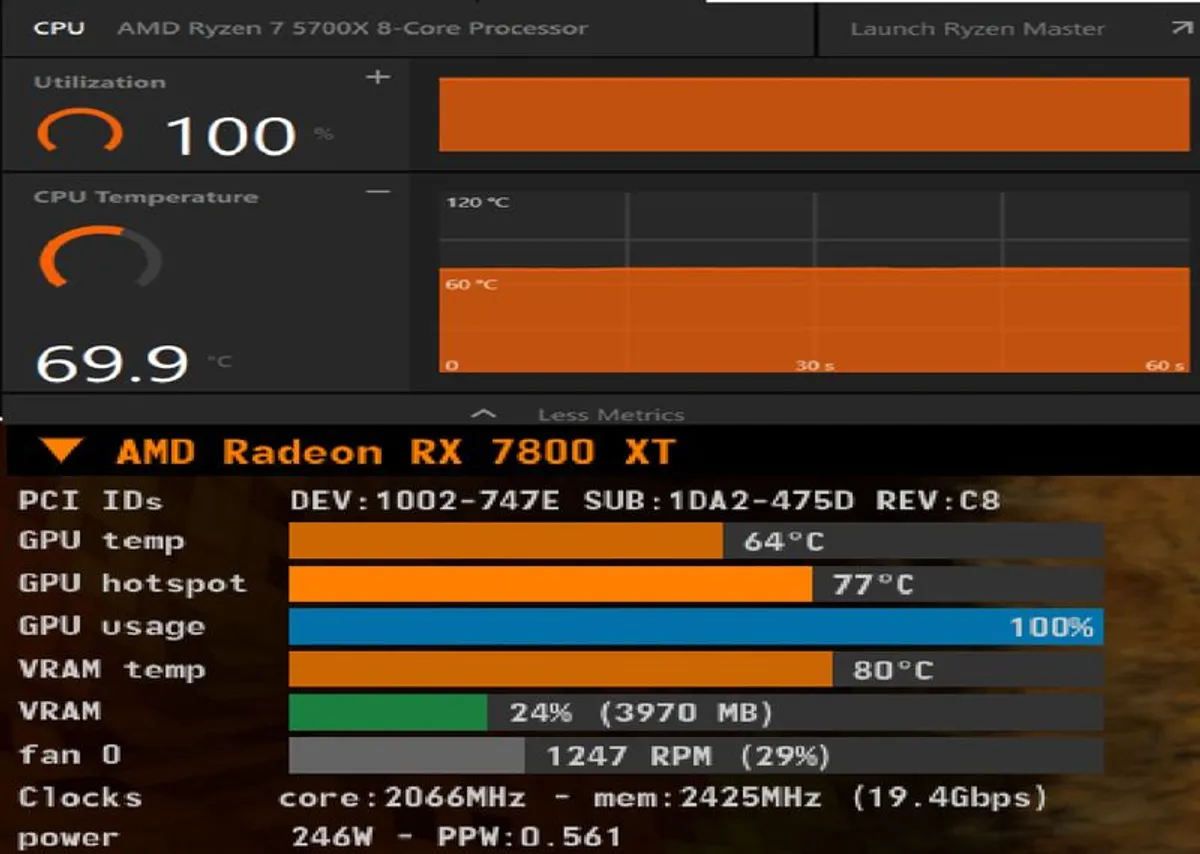Click the green VRAM 24% usage bar

point(696,713)
